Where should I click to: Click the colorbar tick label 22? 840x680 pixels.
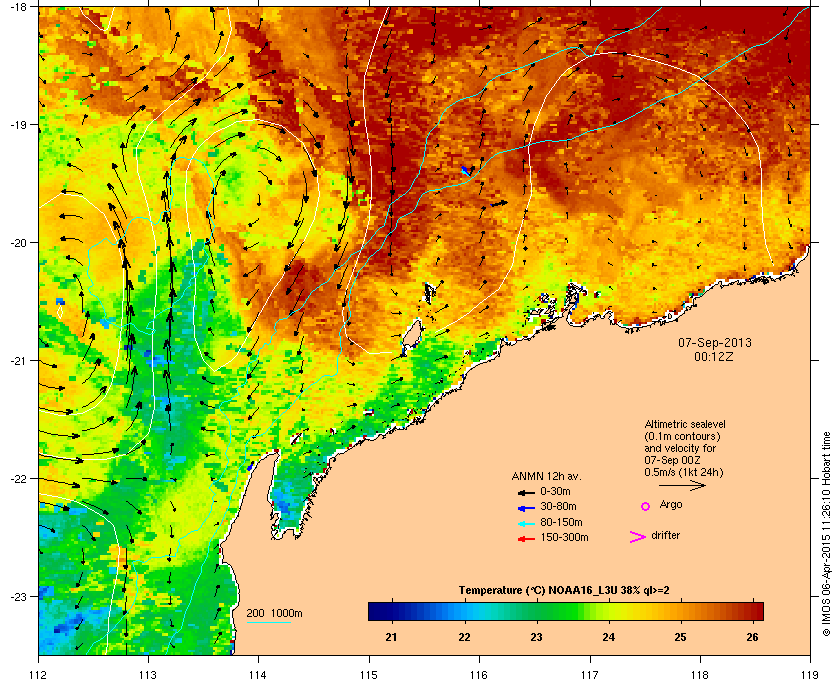click(x=464, y=637)
